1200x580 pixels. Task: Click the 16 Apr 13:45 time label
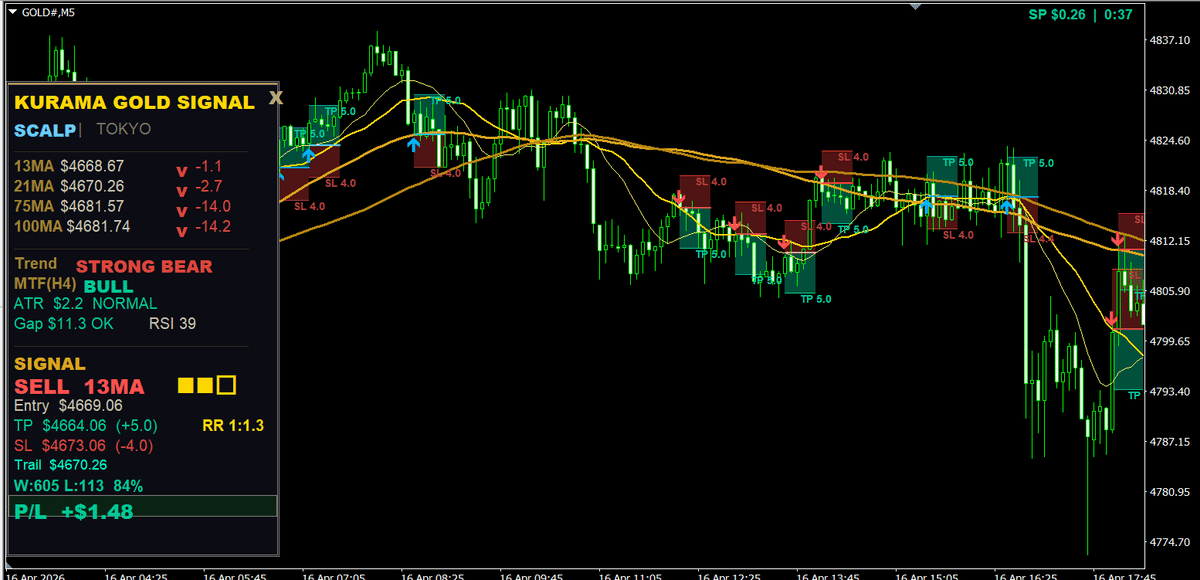tap(830, 575)
